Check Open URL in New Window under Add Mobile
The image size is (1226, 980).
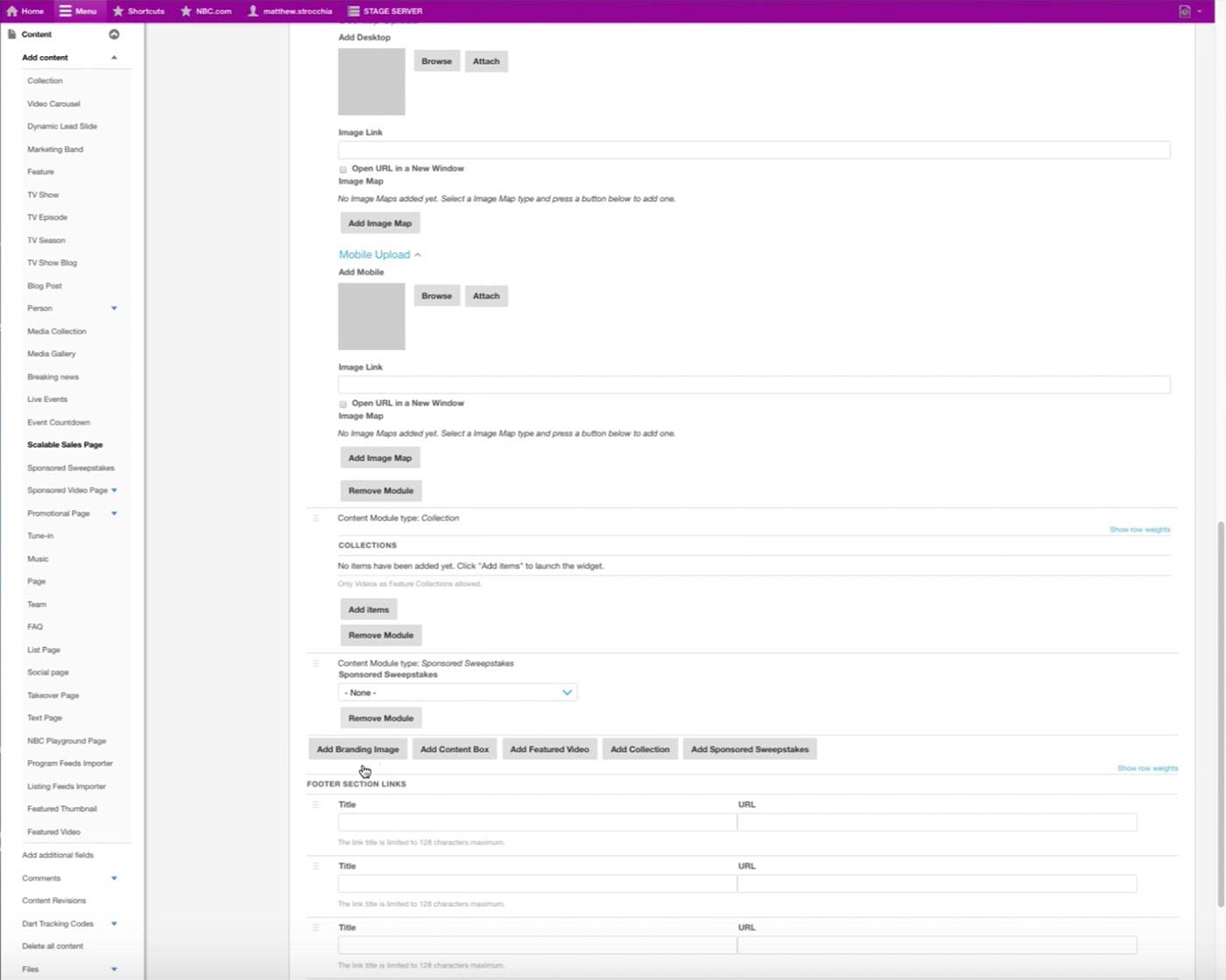coord(343,404)
